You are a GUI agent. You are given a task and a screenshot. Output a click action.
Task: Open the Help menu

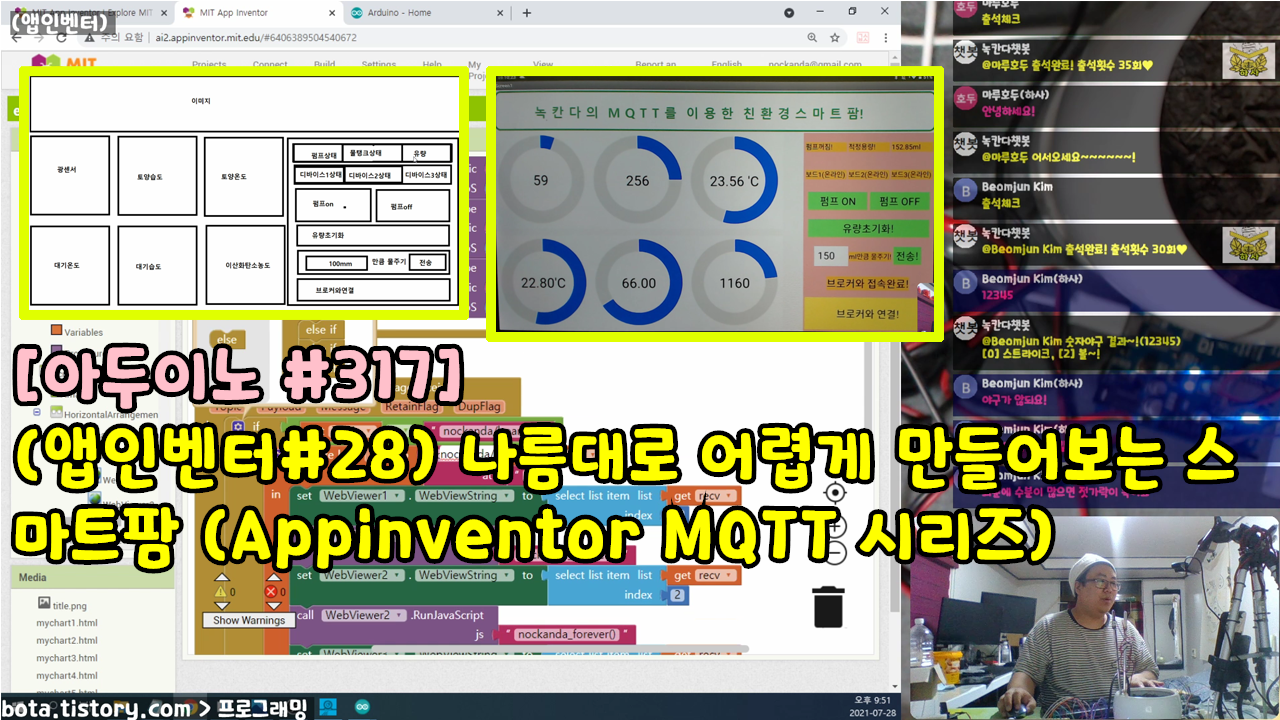coord(432,65)
